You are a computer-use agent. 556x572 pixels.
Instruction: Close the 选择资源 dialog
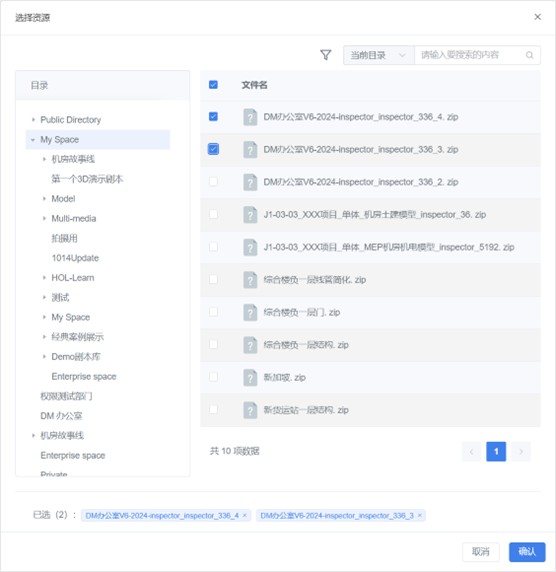tap(537, 17)
